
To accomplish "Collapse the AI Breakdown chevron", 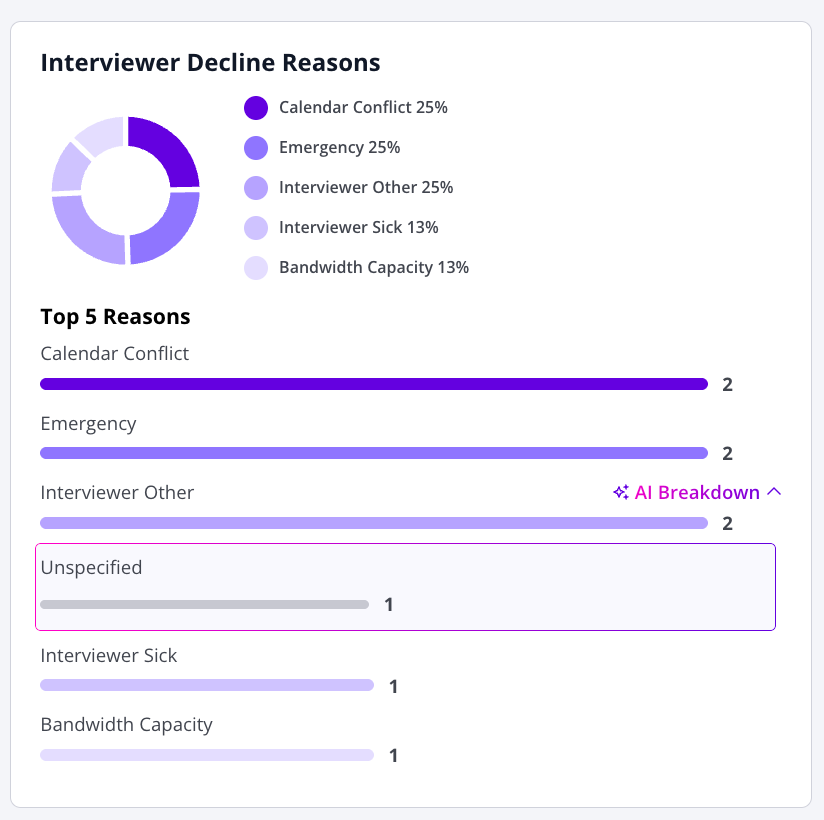I will point(773,492).
